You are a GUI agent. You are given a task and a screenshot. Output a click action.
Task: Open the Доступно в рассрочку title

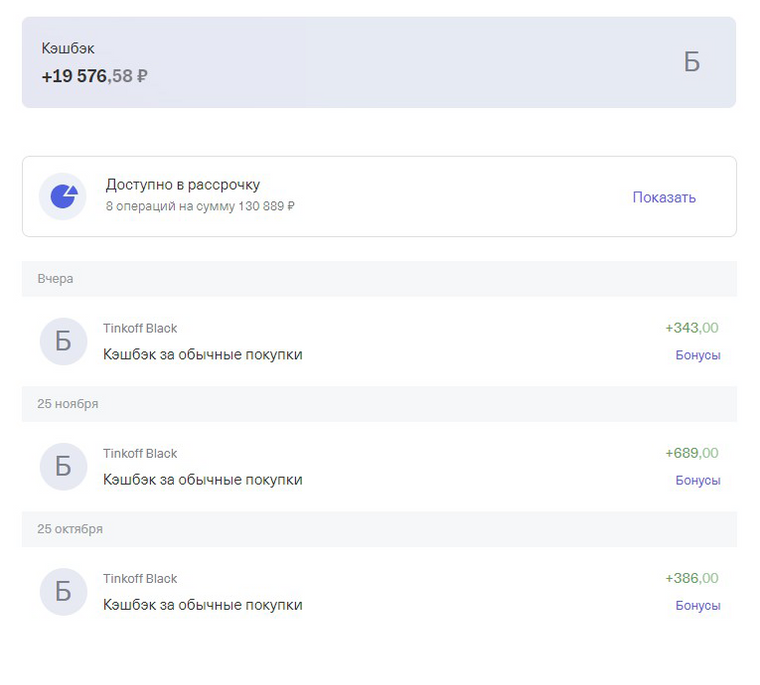183,185
